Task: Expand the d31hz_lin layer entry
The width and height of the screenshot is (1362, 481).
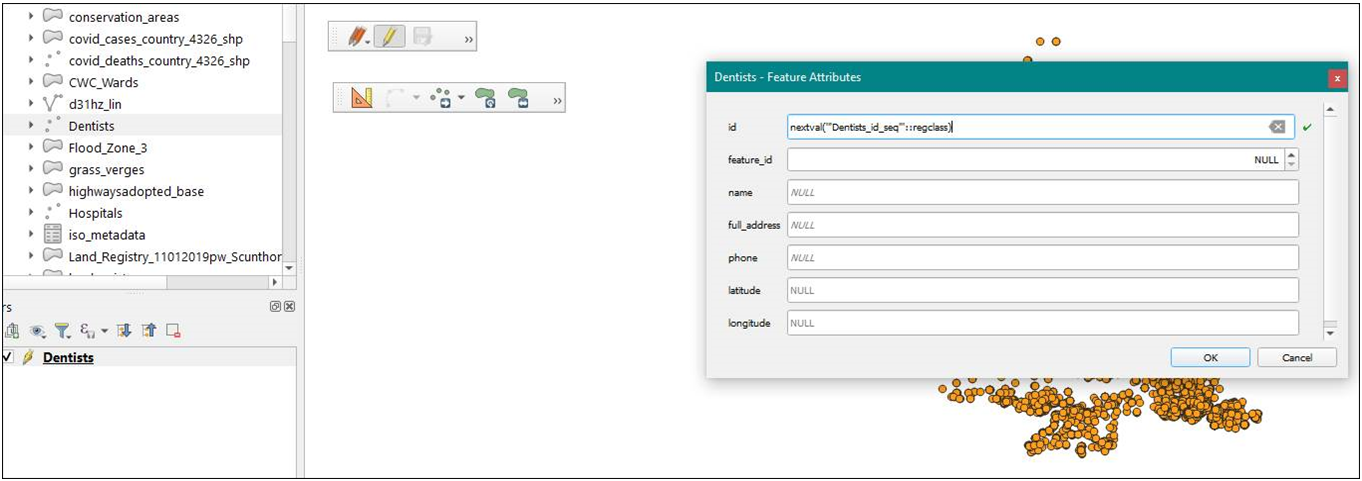Action: 32,104
